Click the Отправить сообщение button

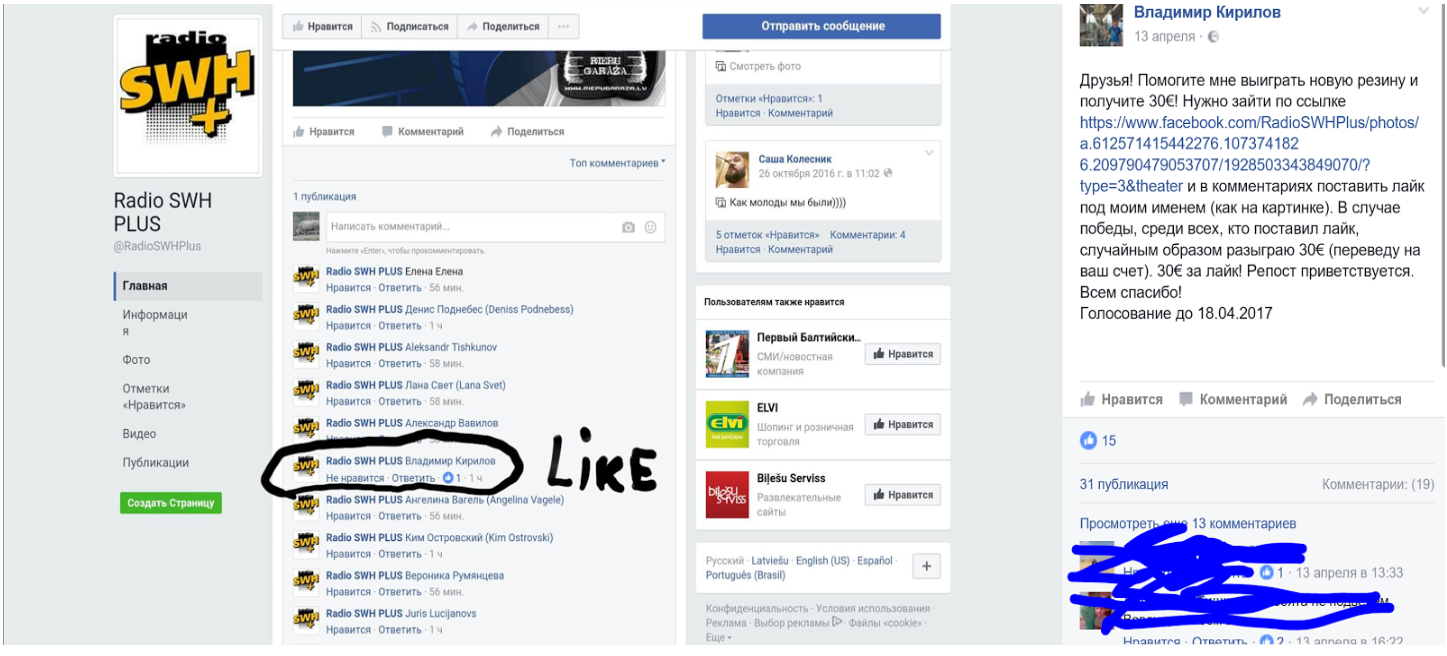821,26
